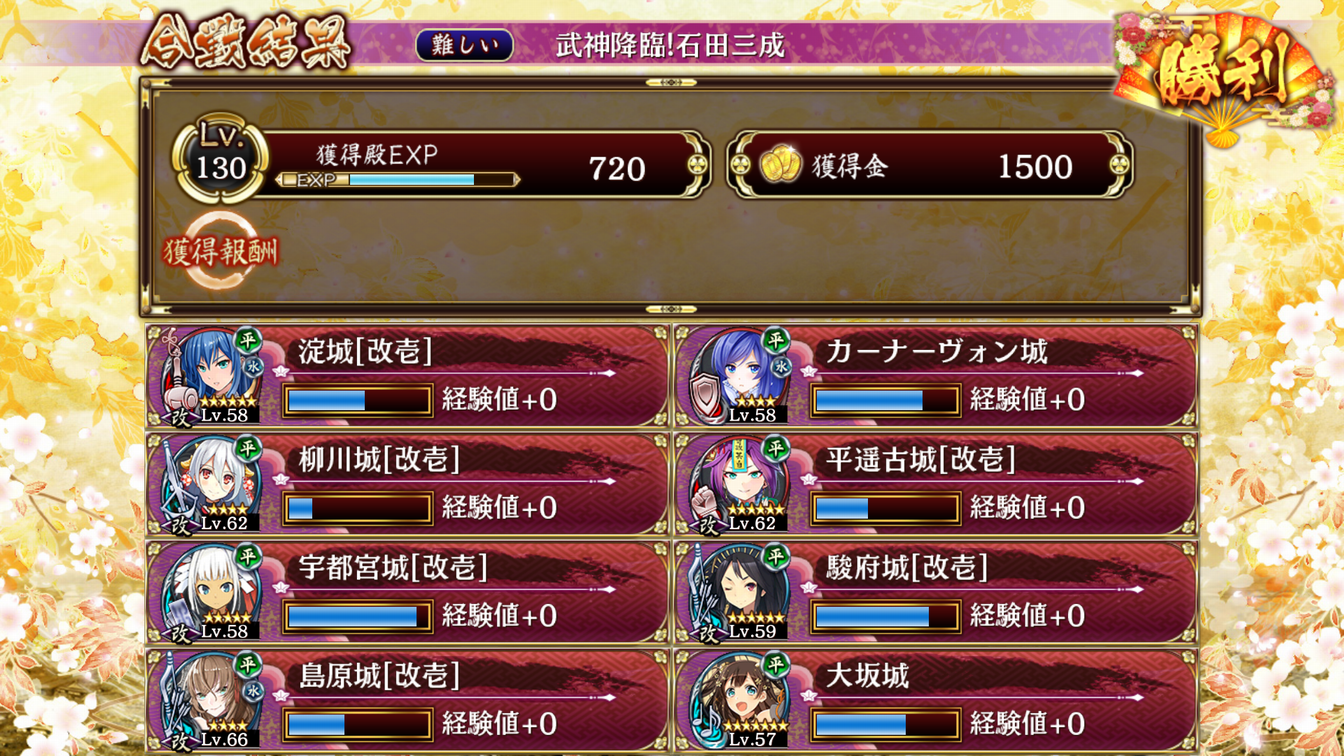Click the gold coin icon beside 獲得金
The image size is (1344, 756).
[780, 166]
